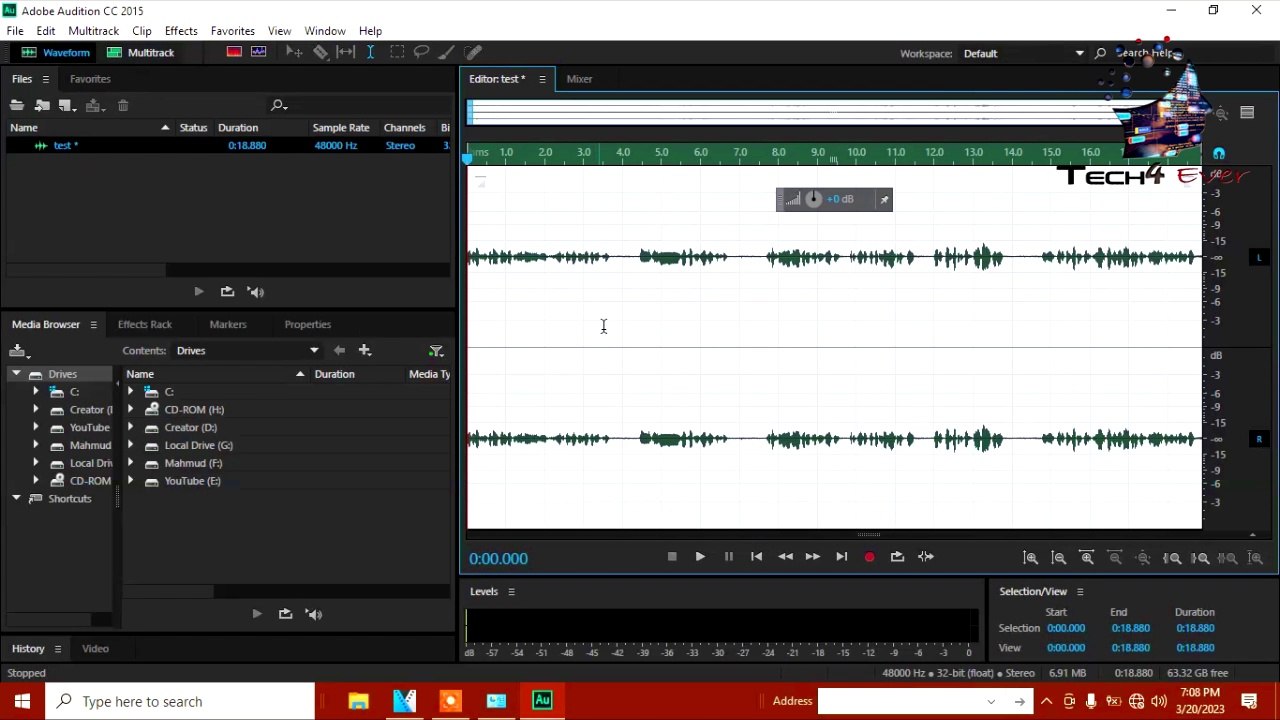Collapse Shortcuts tree node
The height and width of the screenshot is (720, 1280).
pyautogui.click(x=16, y=498)
